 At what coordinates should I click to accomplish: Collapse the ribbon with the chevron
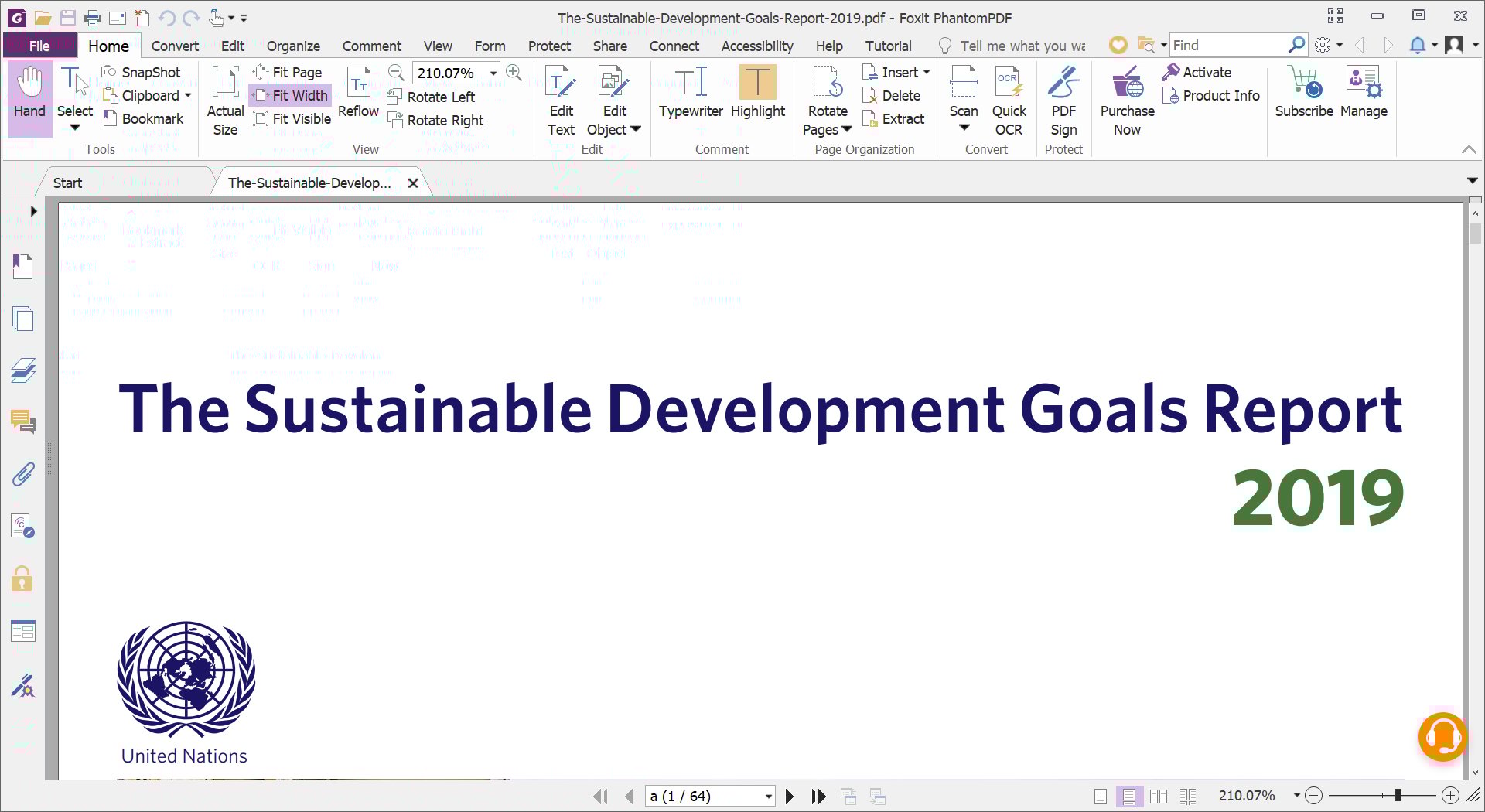tap(1469, 149)
